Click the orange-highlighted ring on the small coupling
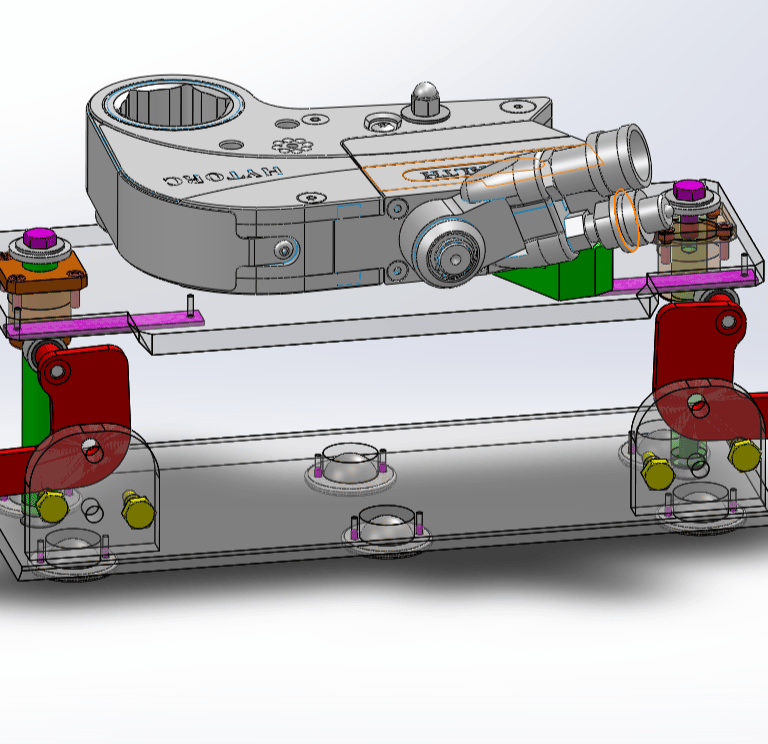 point(626,220)
